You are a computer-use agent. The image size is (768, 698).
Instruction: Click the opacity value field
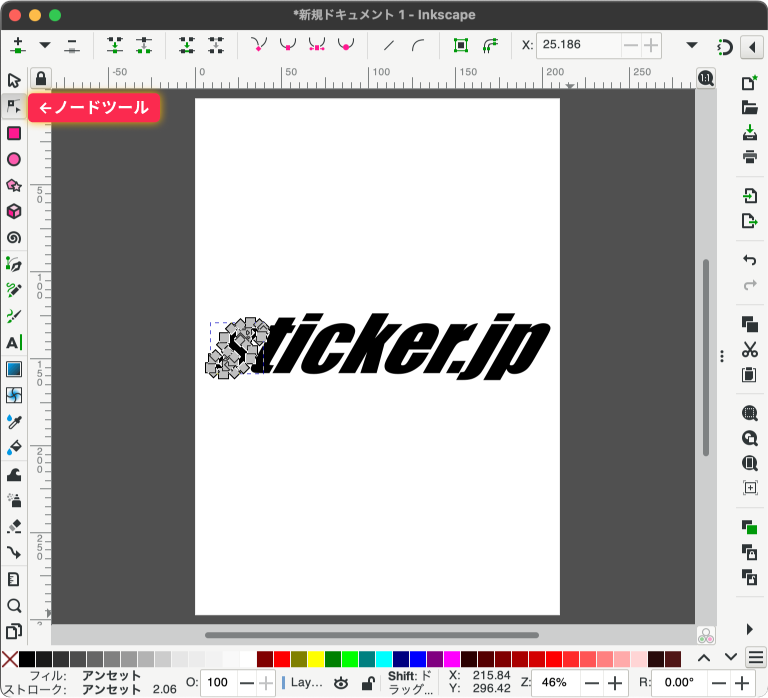(219, 682)
